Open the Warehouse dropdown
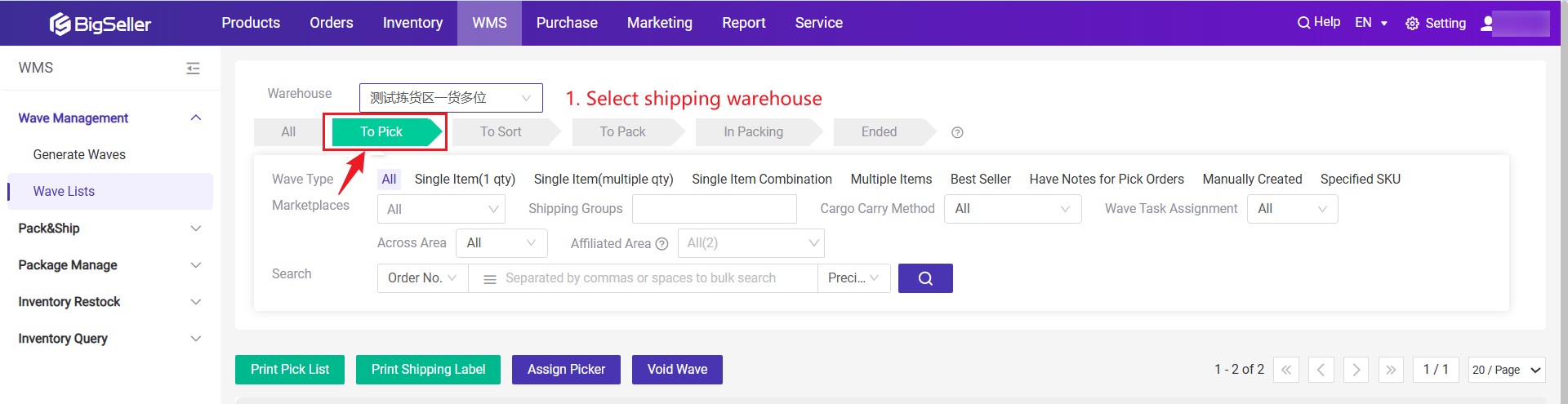Screen dimensions: 1568x404 [451, 98]
